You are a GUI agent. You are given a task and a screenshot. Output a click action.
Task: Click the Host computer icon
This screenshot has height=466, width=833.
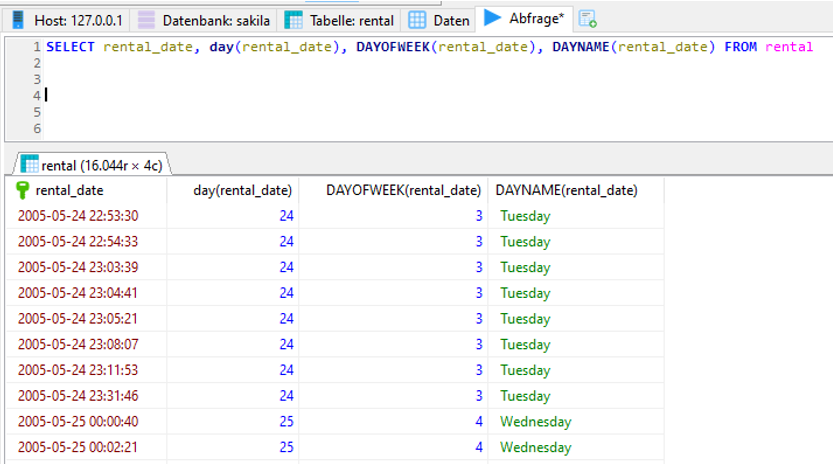(x=18, y=20)
